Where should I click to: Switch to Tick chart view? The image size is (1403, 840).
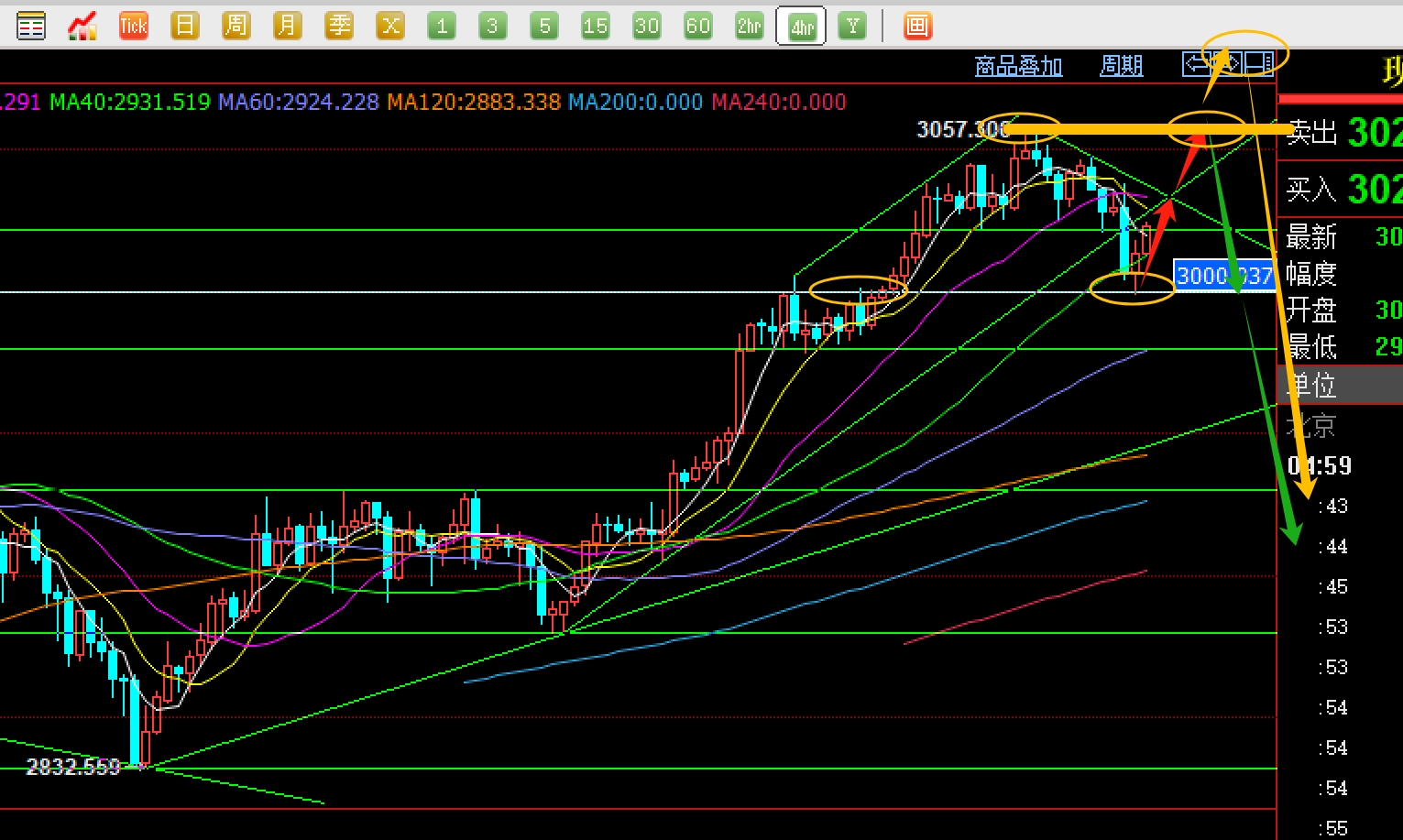point(134,26)
